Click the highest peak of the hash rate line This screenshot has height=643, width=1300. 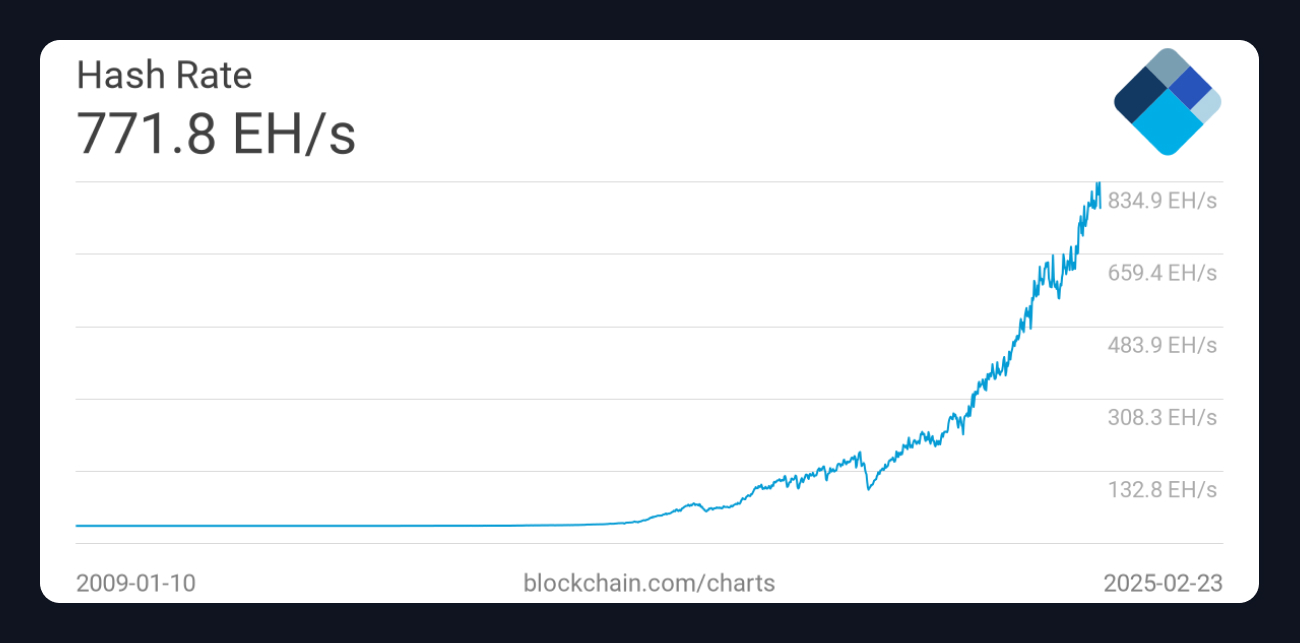pyautogui.click(x=1099, y=184)
